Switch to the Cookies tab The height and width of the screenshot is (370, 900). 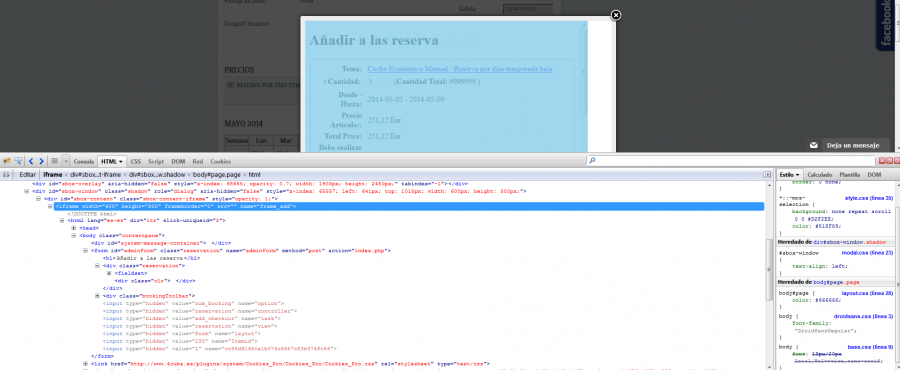pos(220,162)
